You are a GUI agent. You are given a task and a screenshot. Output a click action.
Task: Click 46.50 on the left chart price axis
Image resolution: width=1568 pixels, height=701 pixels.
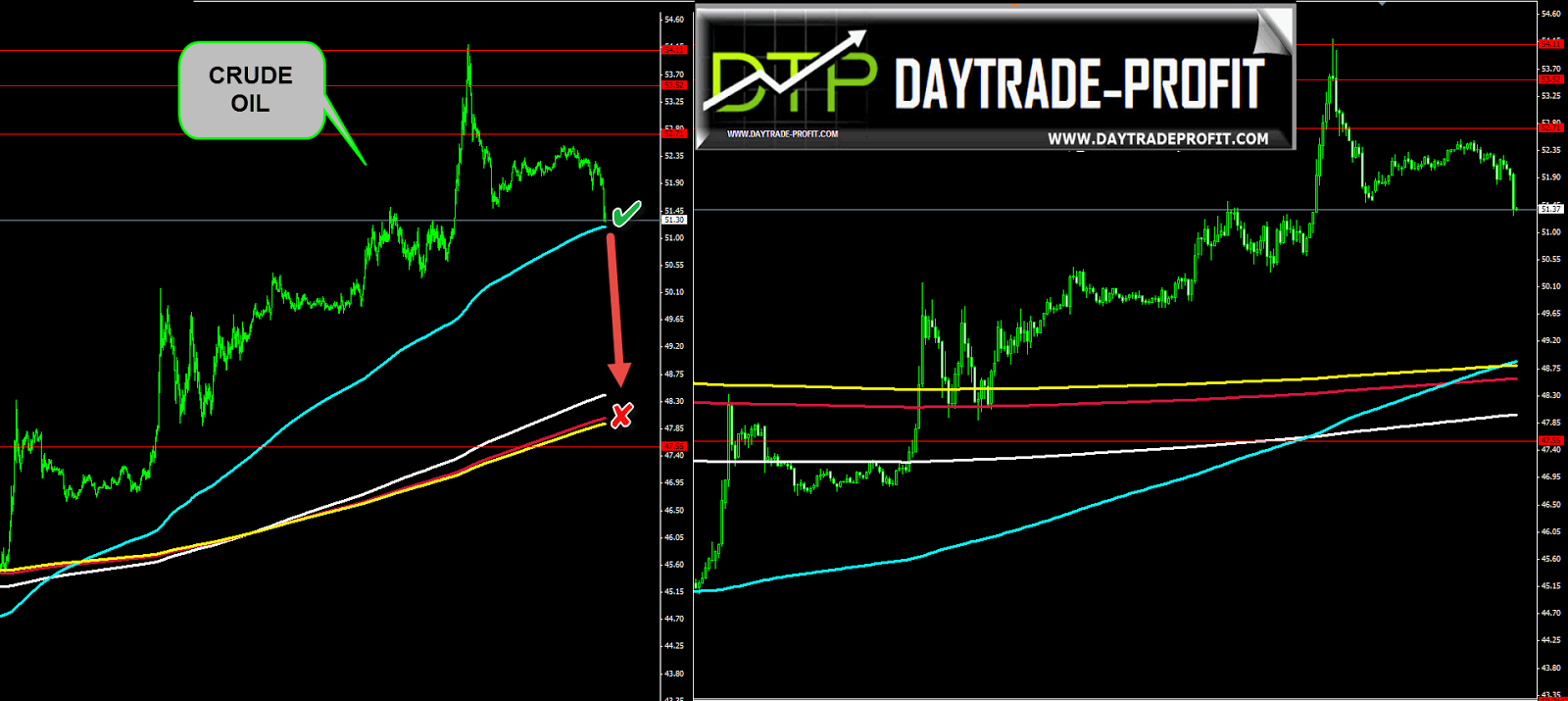(674, 511)
